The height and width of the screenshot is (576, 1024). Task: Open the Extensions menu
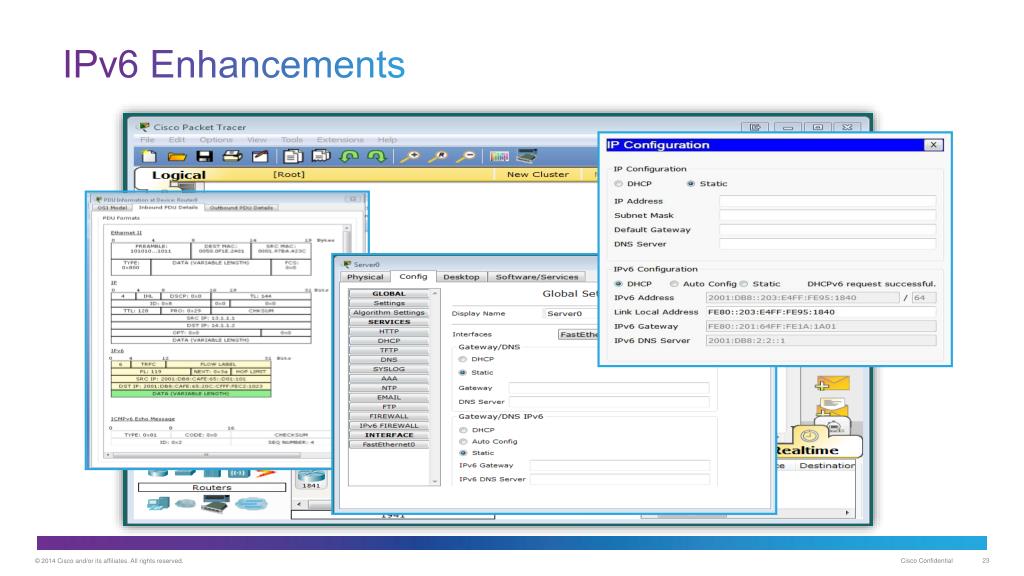tap(340, 140)
